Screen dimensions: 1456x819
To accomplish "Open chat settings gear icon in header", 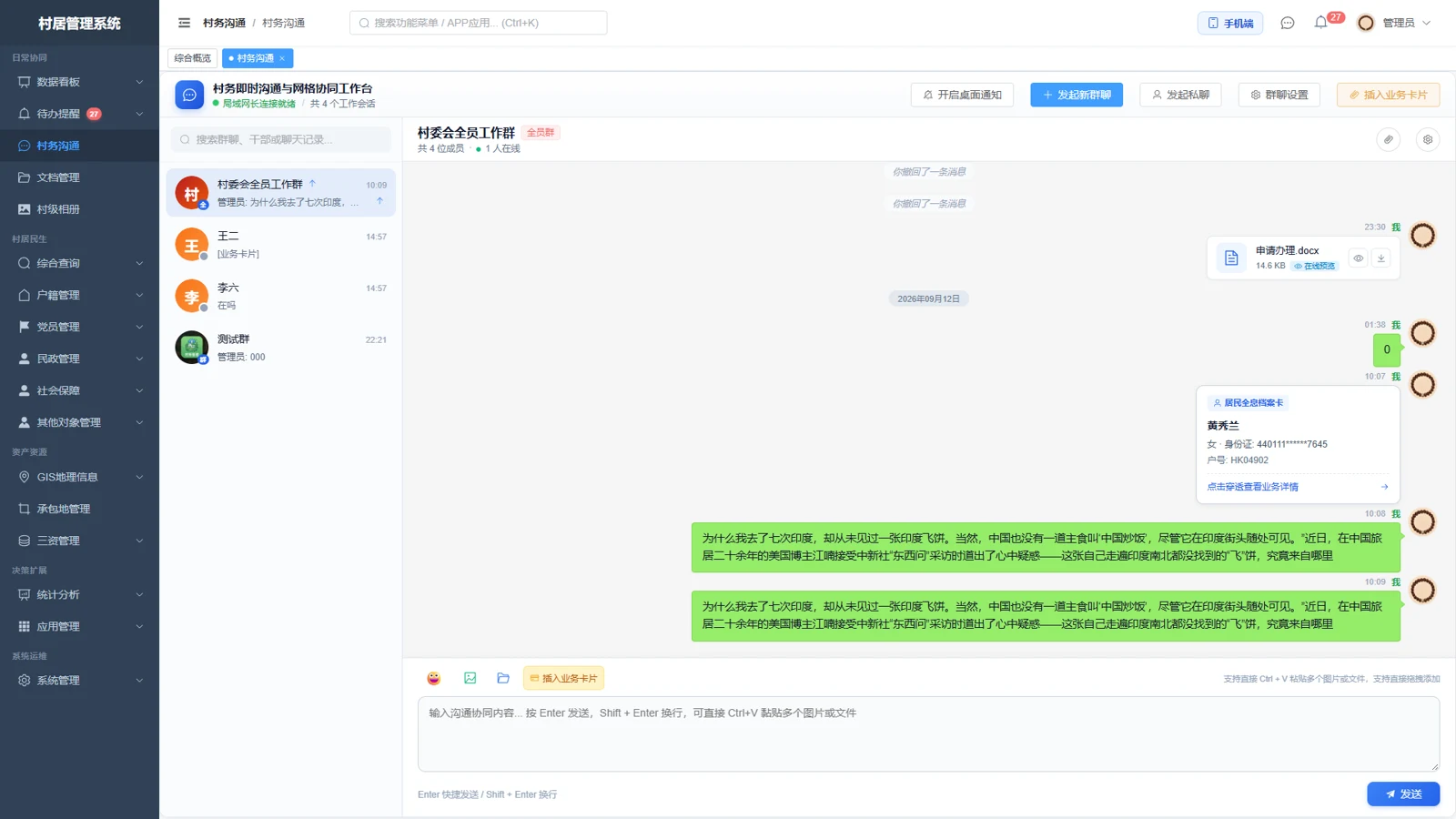I will point(1428,139).
